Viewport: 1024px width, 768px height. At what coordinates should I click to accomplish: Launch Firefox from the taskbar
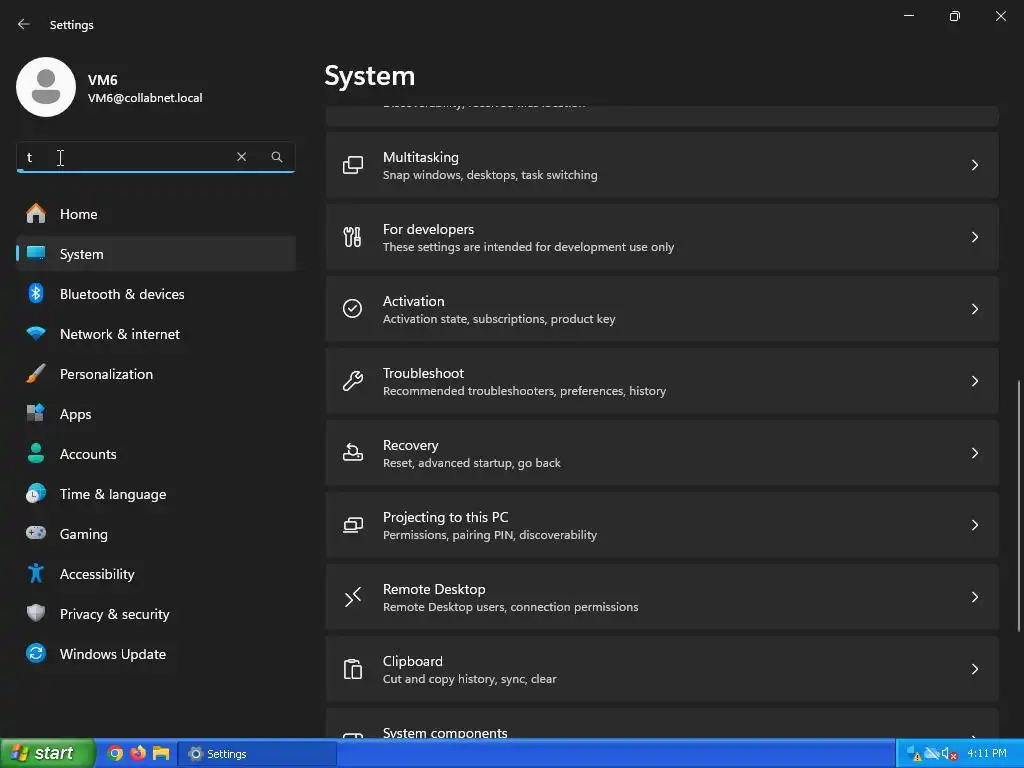click(138, 754)
